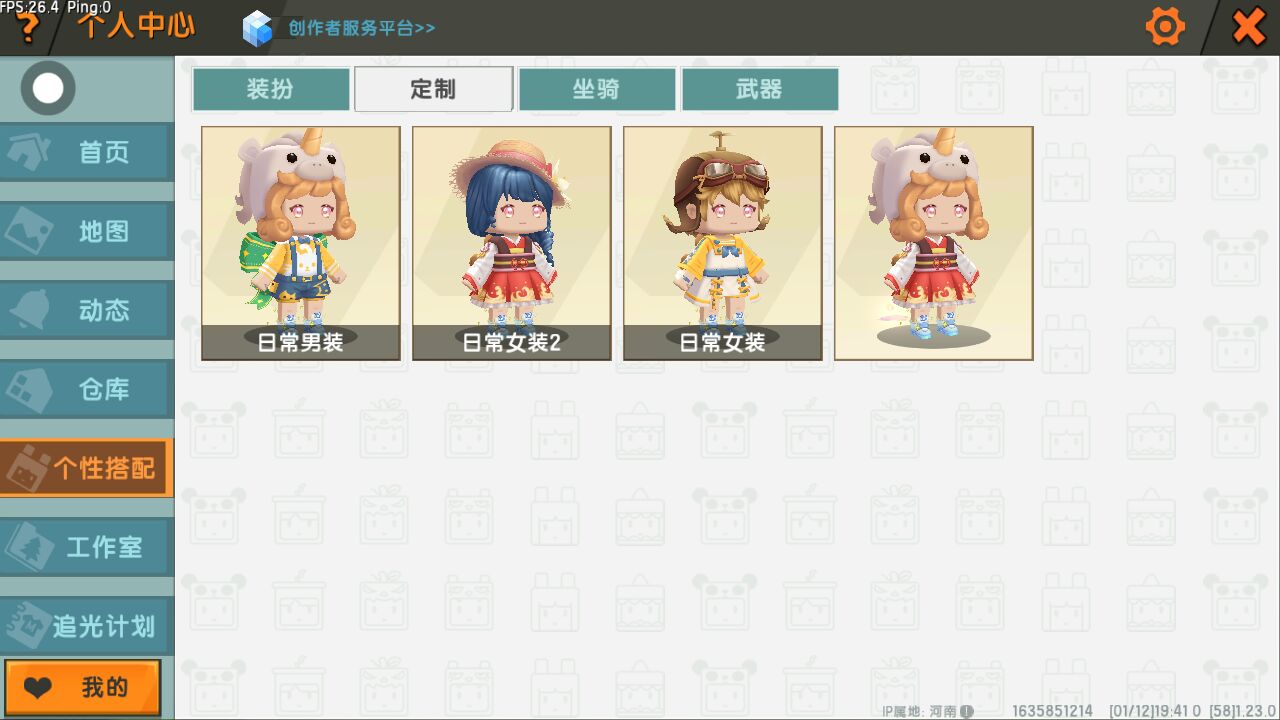Open 首页 home in the sidebar
This screenshot has width=1280, height=720.
point(87,152)
